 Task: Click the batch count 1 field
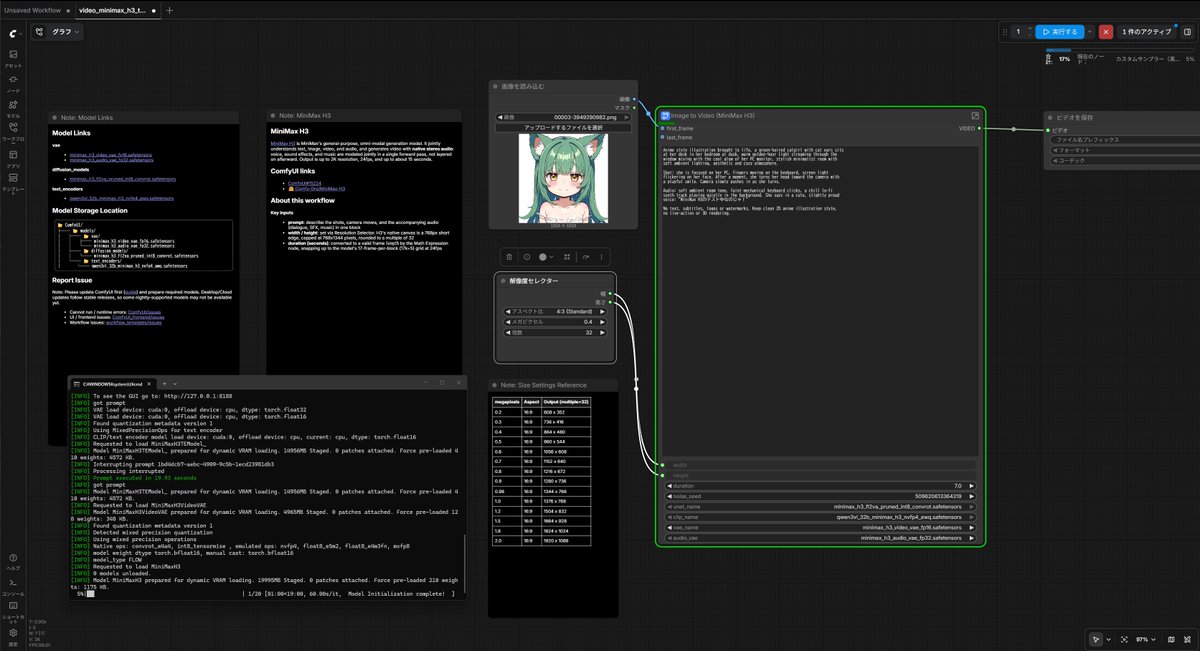coord(1017,32)
